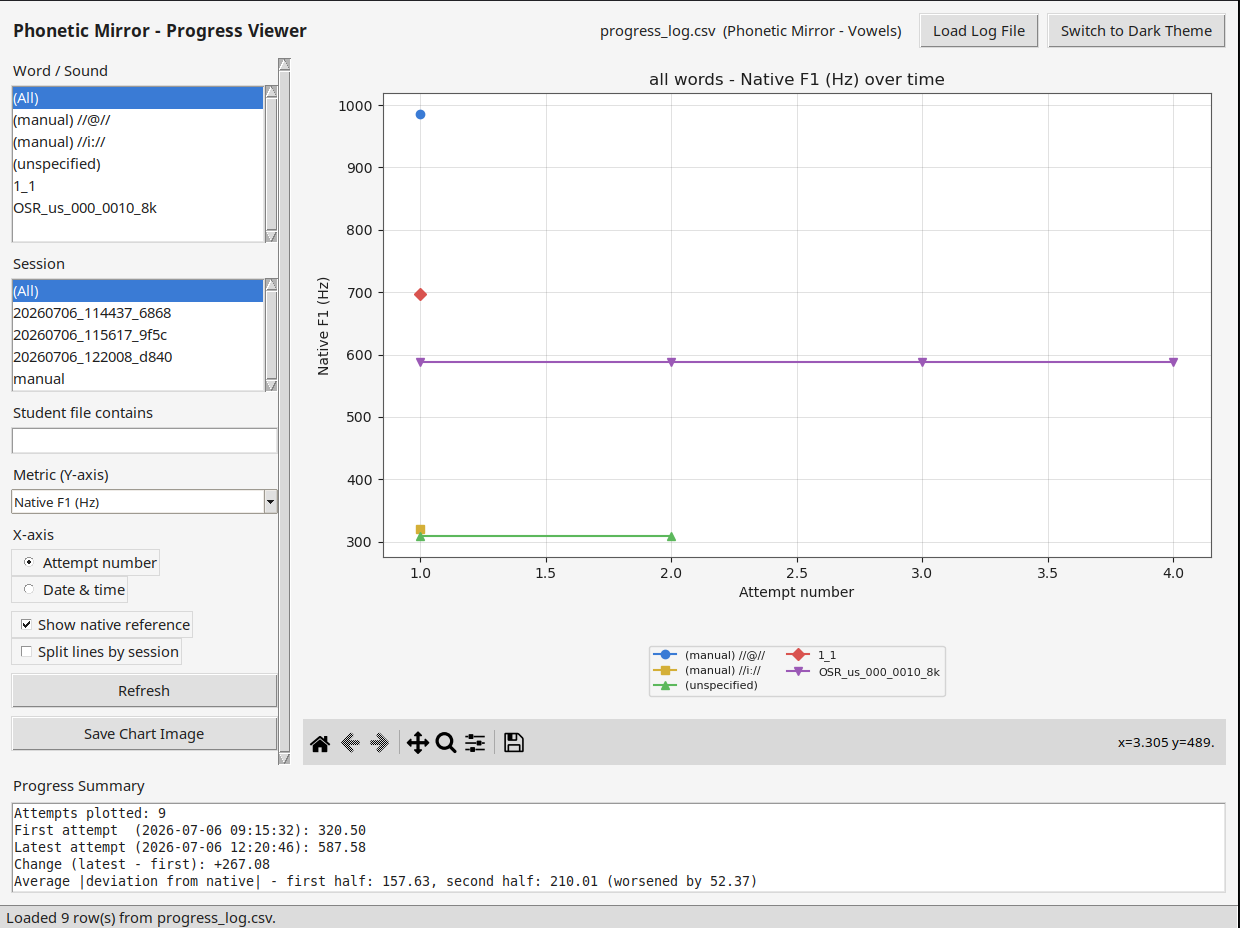This screenshot has height=928, width=1240.
Task: Activate the Pan tool in chart toolbar
Action: click(x=417, y=743)
